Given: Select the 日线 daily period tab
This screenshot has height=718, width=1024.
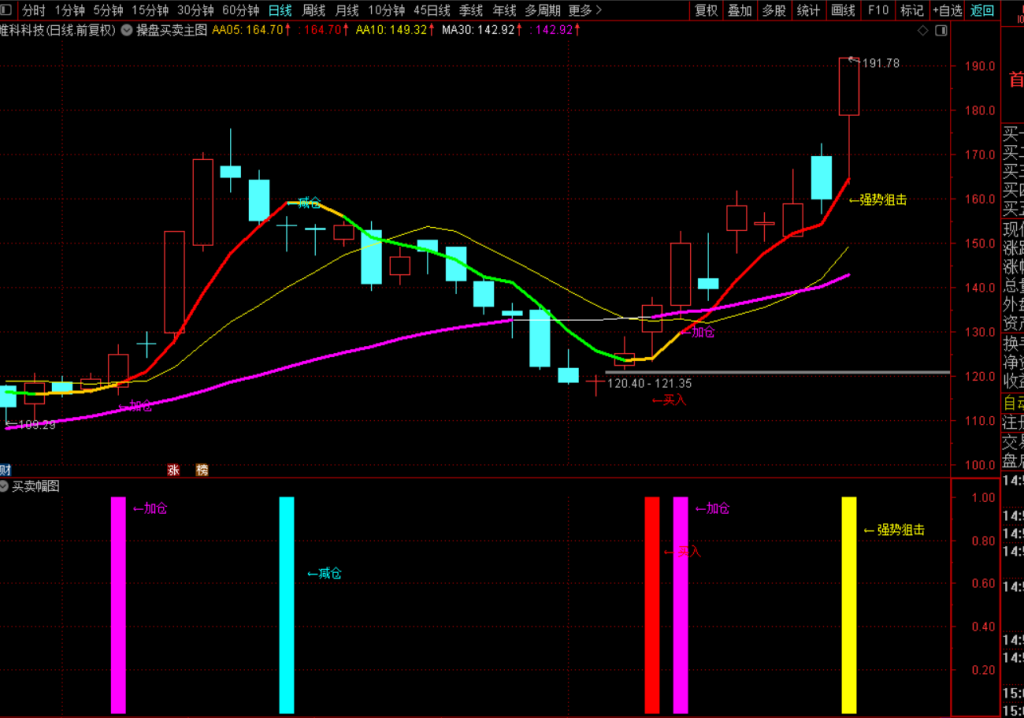Looking at the screenshot, I should click(280, 10).
